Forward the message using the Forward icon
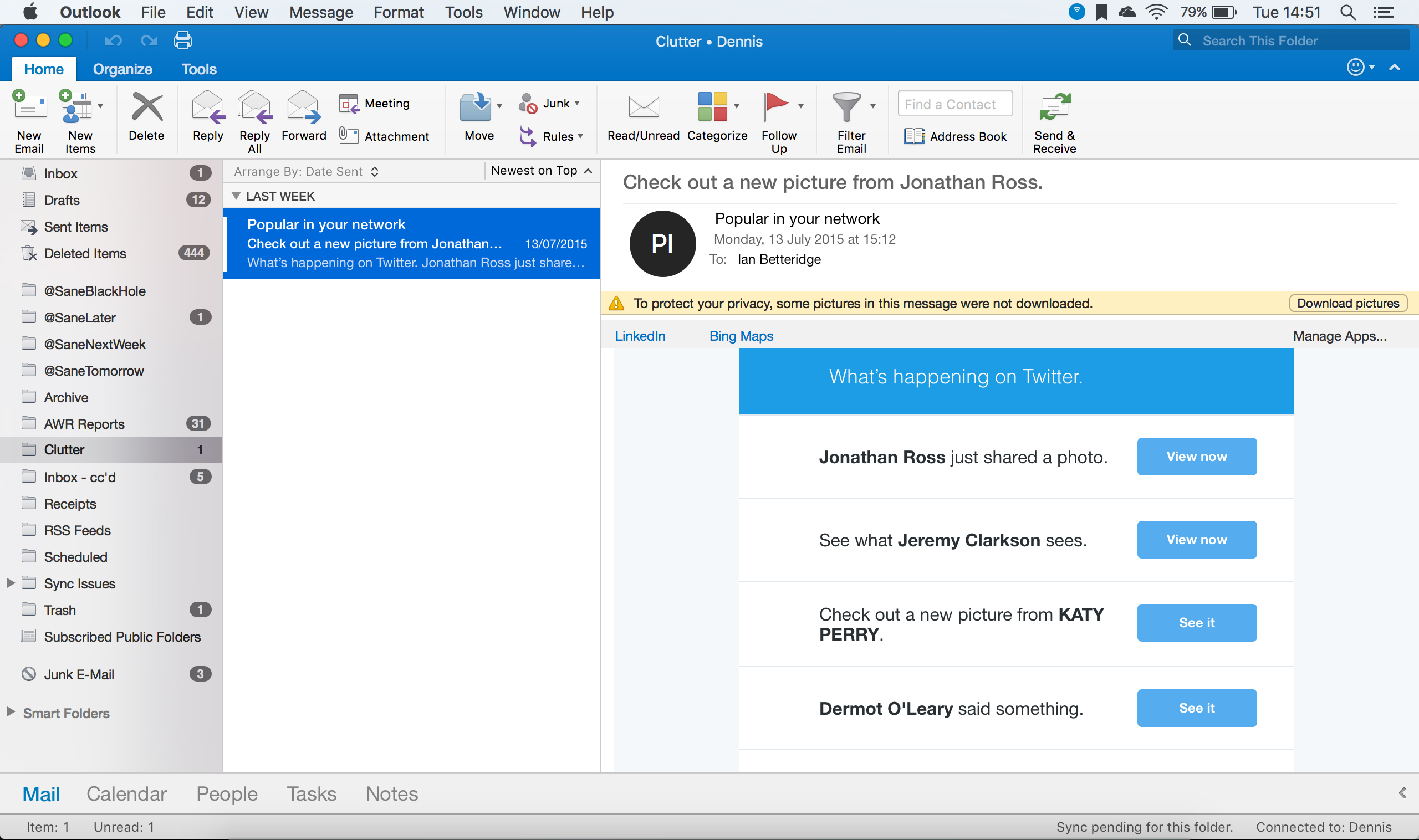The height and width of the screenshot is (840, 1419). 304,116
